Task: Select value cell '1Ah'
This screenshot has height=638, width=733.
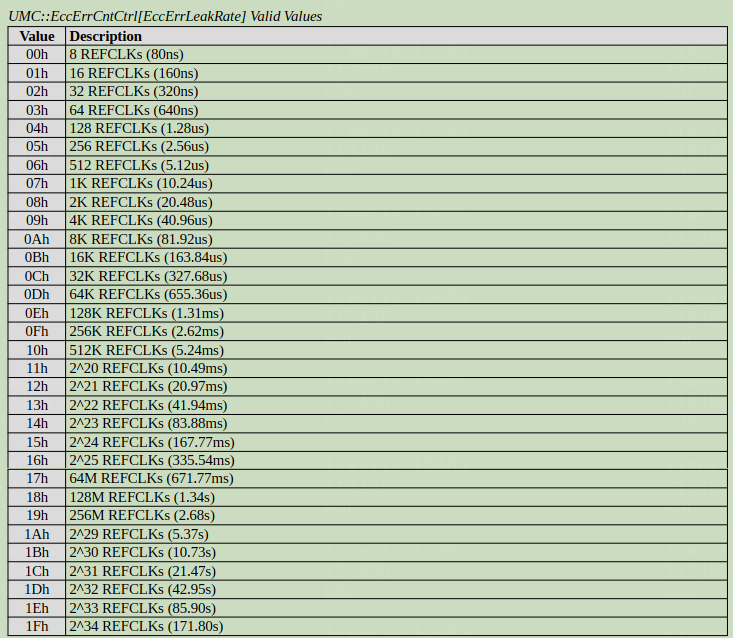Action: click(x=37, y=534)
